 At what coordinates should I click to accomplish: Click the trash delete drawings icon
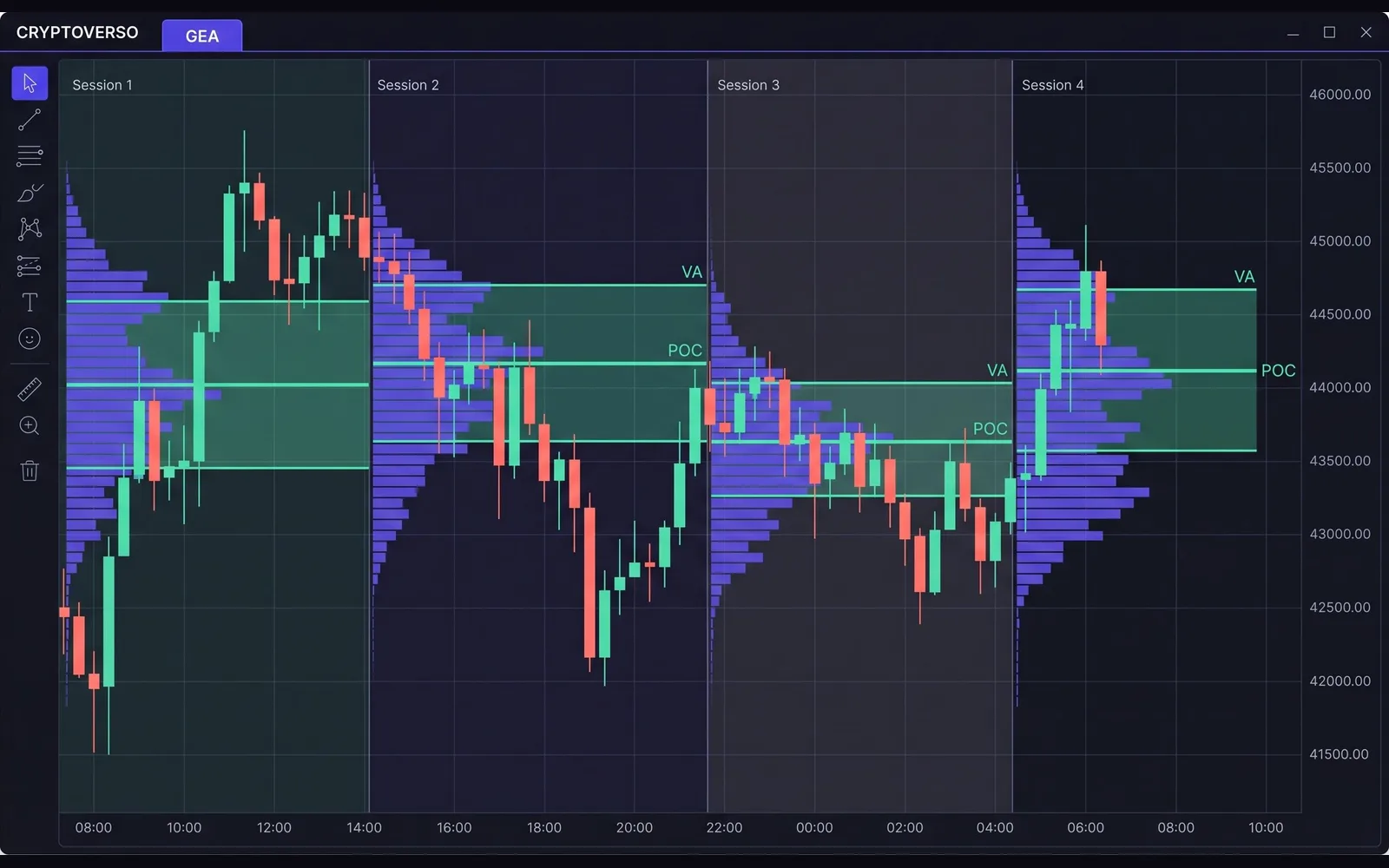click(x=30, y=470)
